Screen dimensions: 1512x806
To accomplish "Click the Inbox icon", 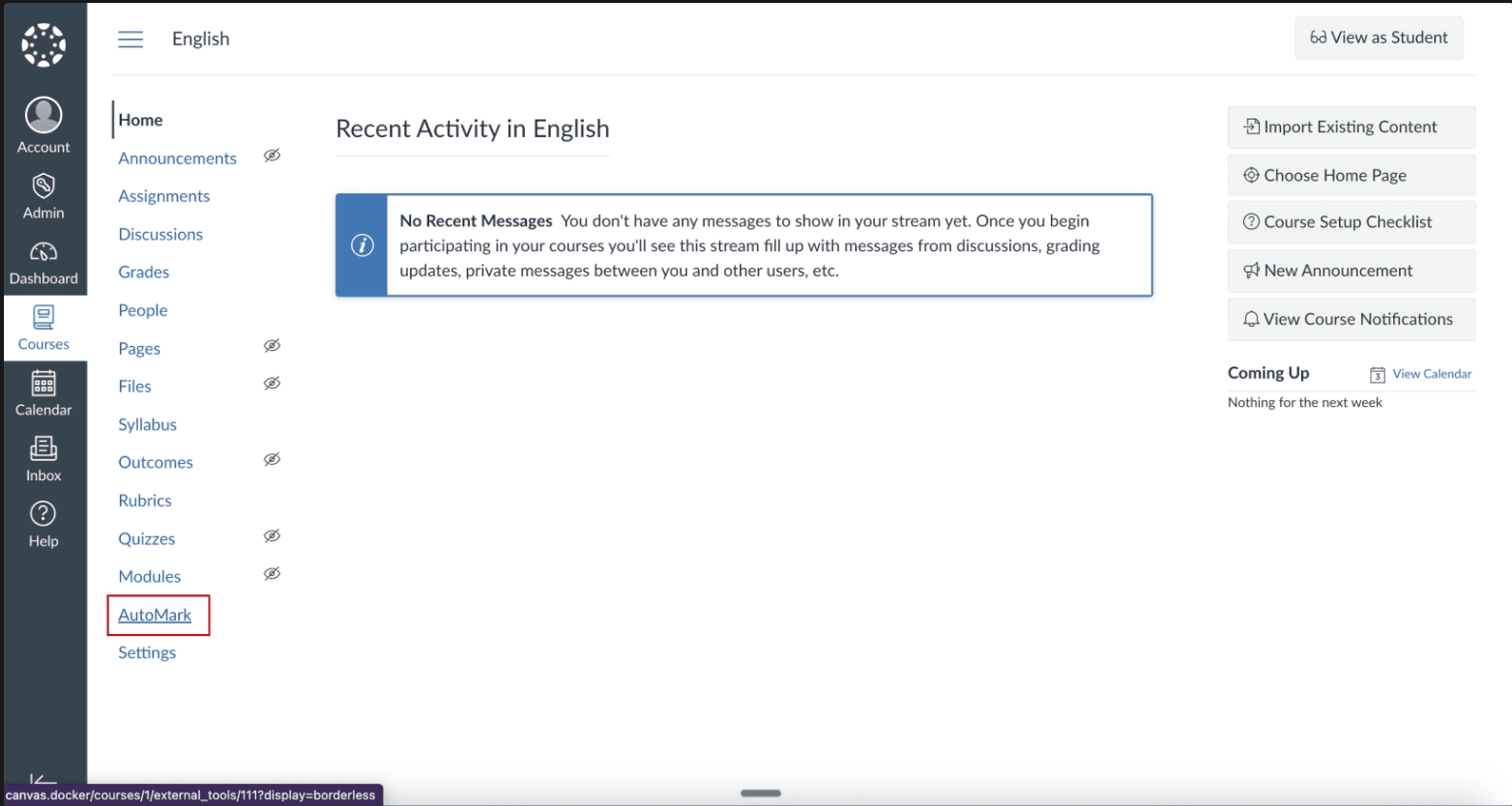I will click(x=44, y=457).
